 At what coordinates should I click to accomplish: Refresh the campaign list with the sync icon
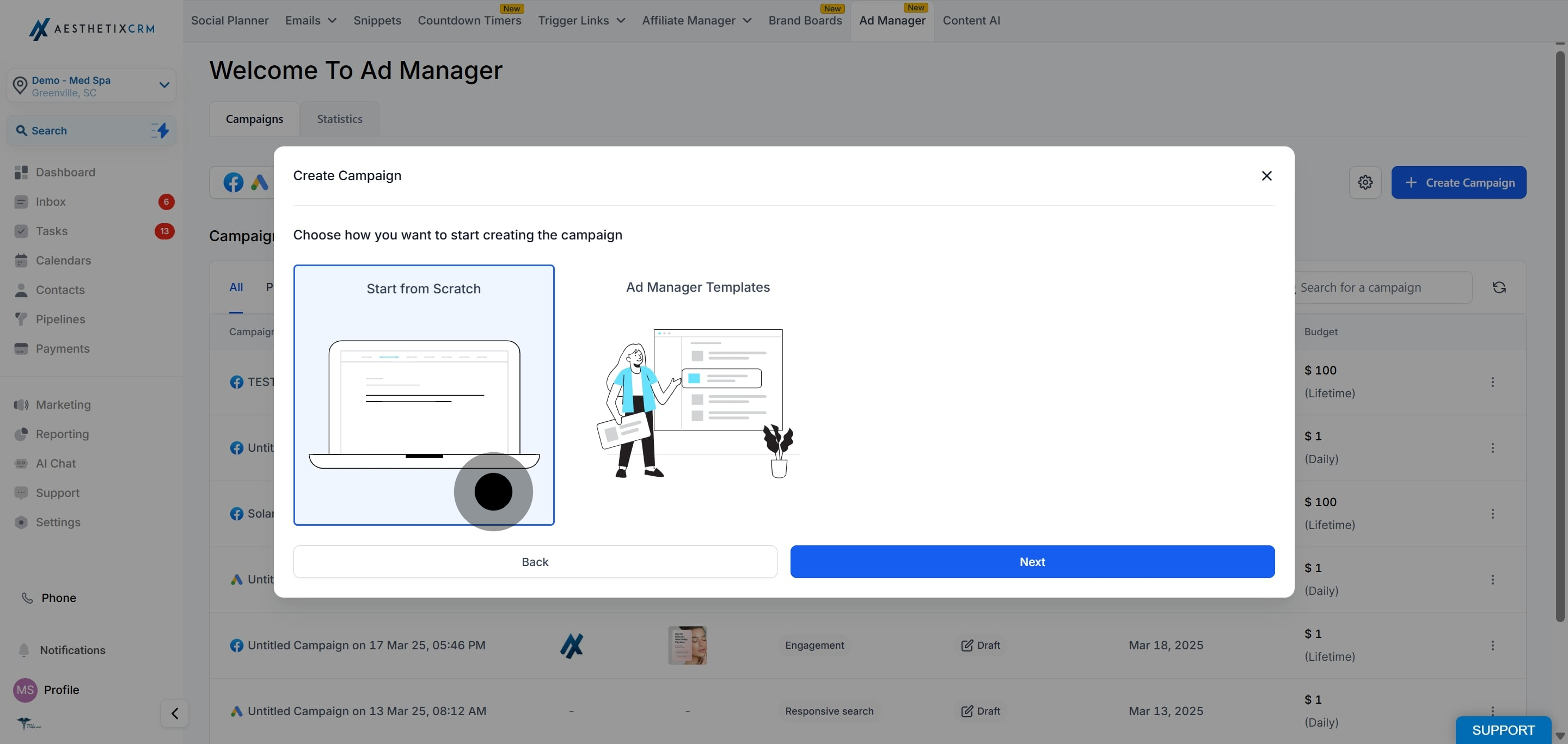click(1499, 288)
